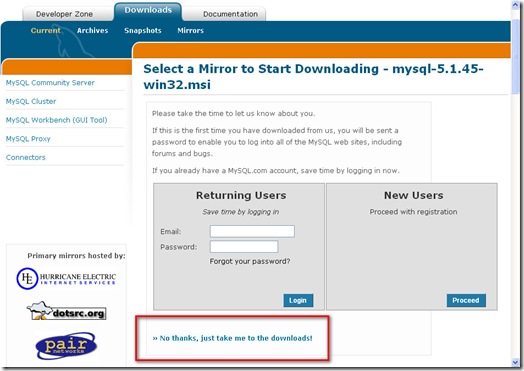Screen dimensions: 524x371
Task: Open MySQL Community Server link
Action: click(x=50, y=83)
